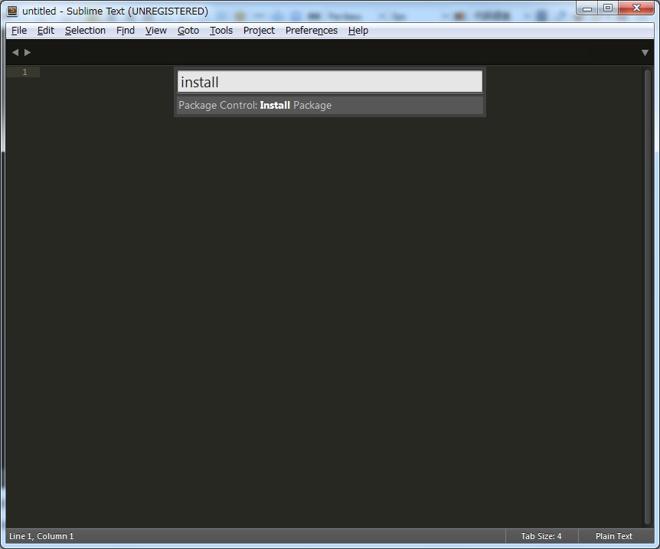Screen dimensions: 660x549
Task: Open the Tab Size: 4 selector
Action: (x=541, y=536)
